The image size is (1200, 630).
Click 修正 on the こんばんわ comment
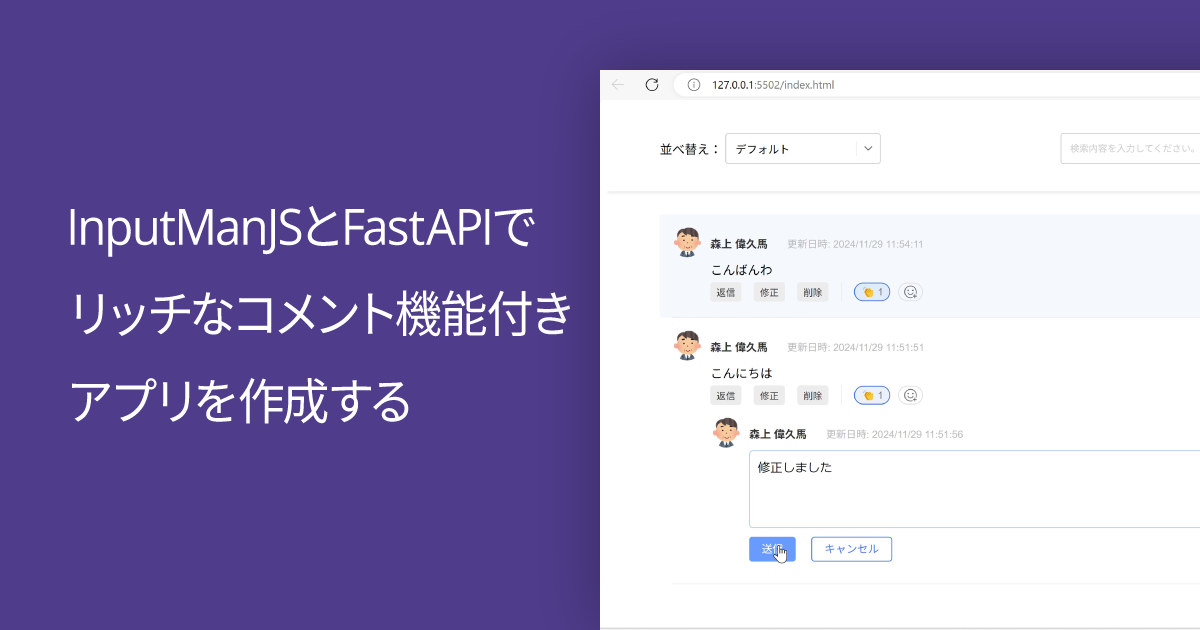[769, 291]
